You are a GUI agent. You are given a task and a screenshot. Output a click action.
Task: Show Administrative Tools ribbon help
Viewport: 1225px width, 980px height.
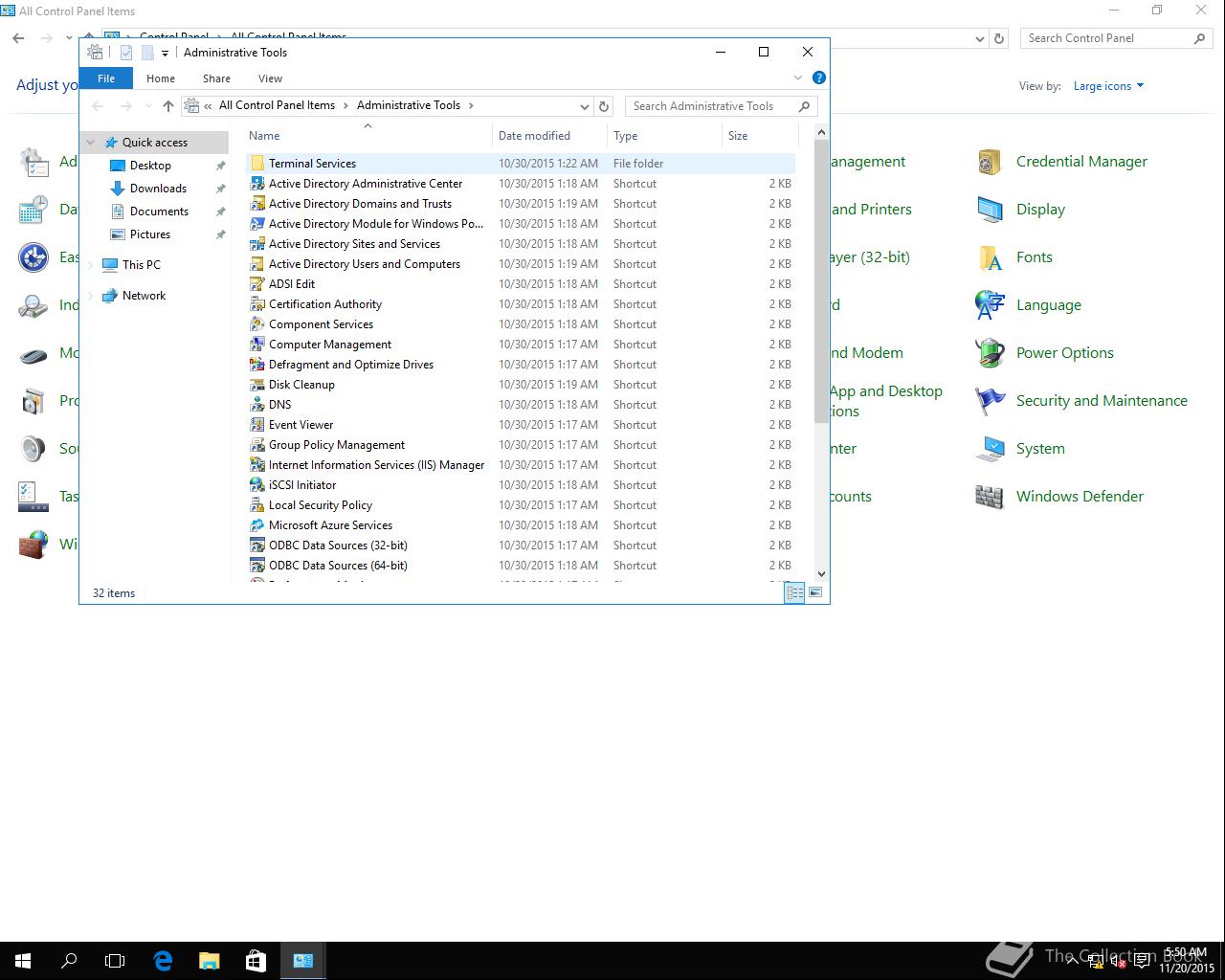819,78
